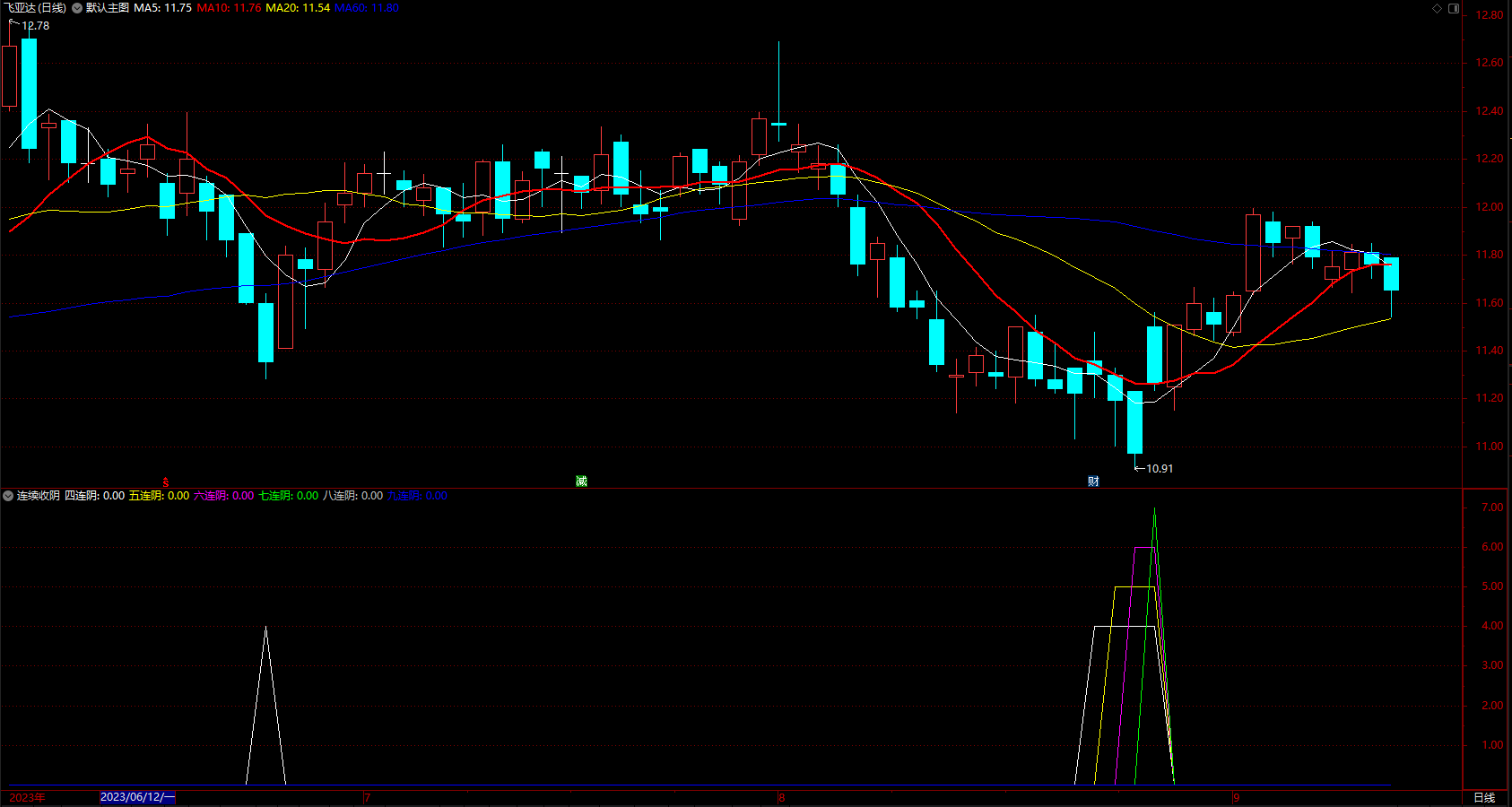Click the month 7 marker on time axis
This screenshot has width=1512, height=807.
point(368,797)
